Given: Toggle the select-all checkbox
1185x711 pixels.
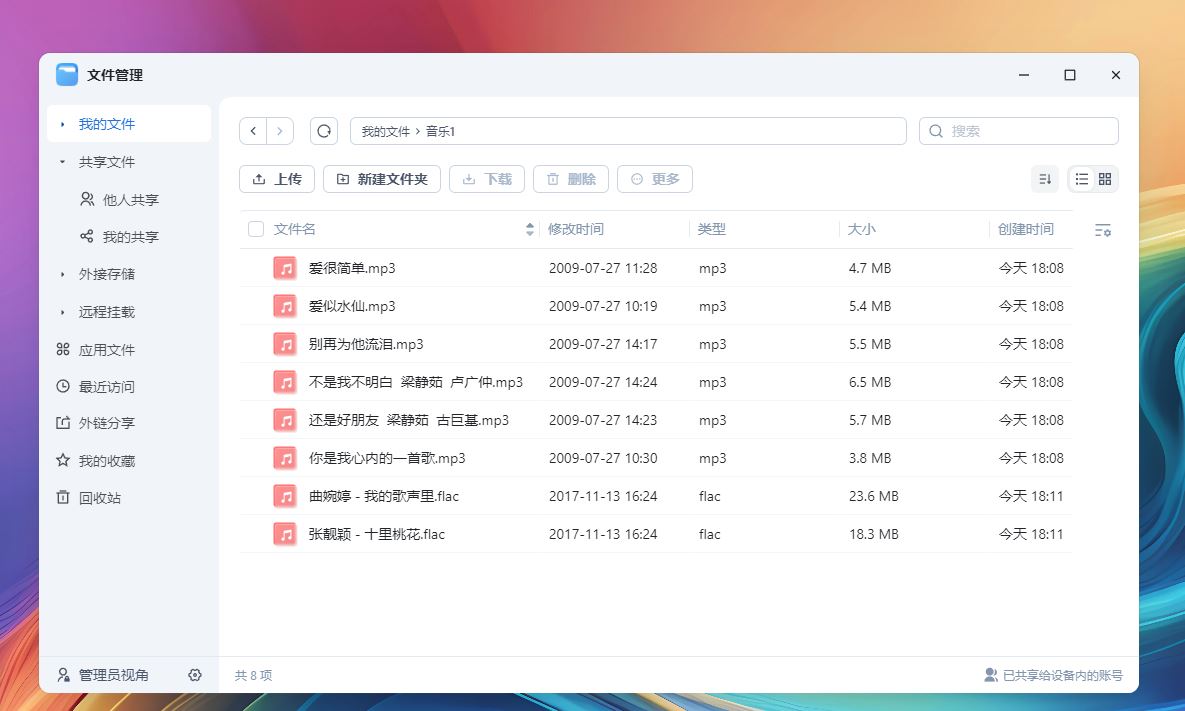Looking at the screenshot, I should (x=256, y=229).
